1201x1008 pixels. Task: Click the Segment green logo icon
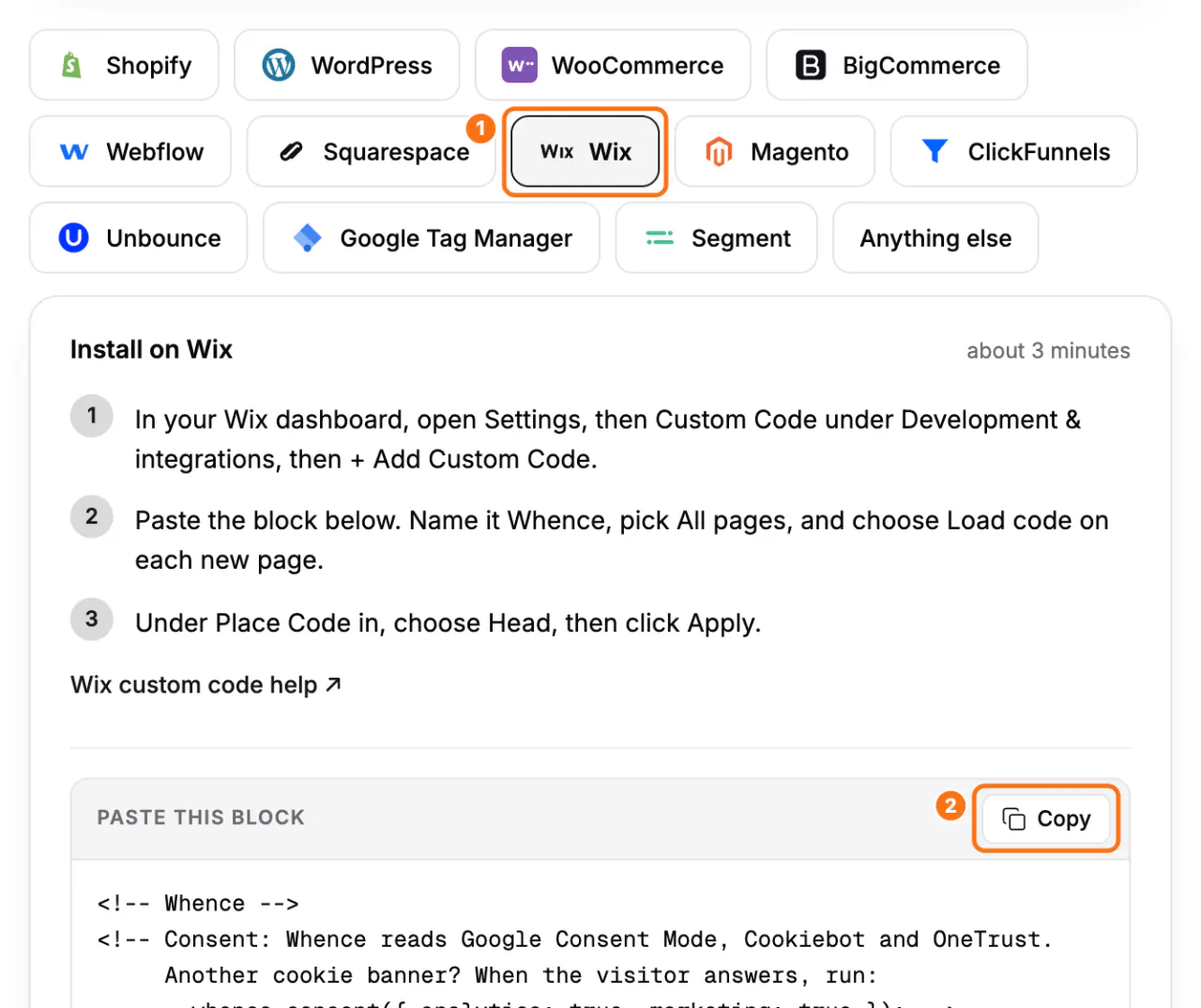point(660,238)
